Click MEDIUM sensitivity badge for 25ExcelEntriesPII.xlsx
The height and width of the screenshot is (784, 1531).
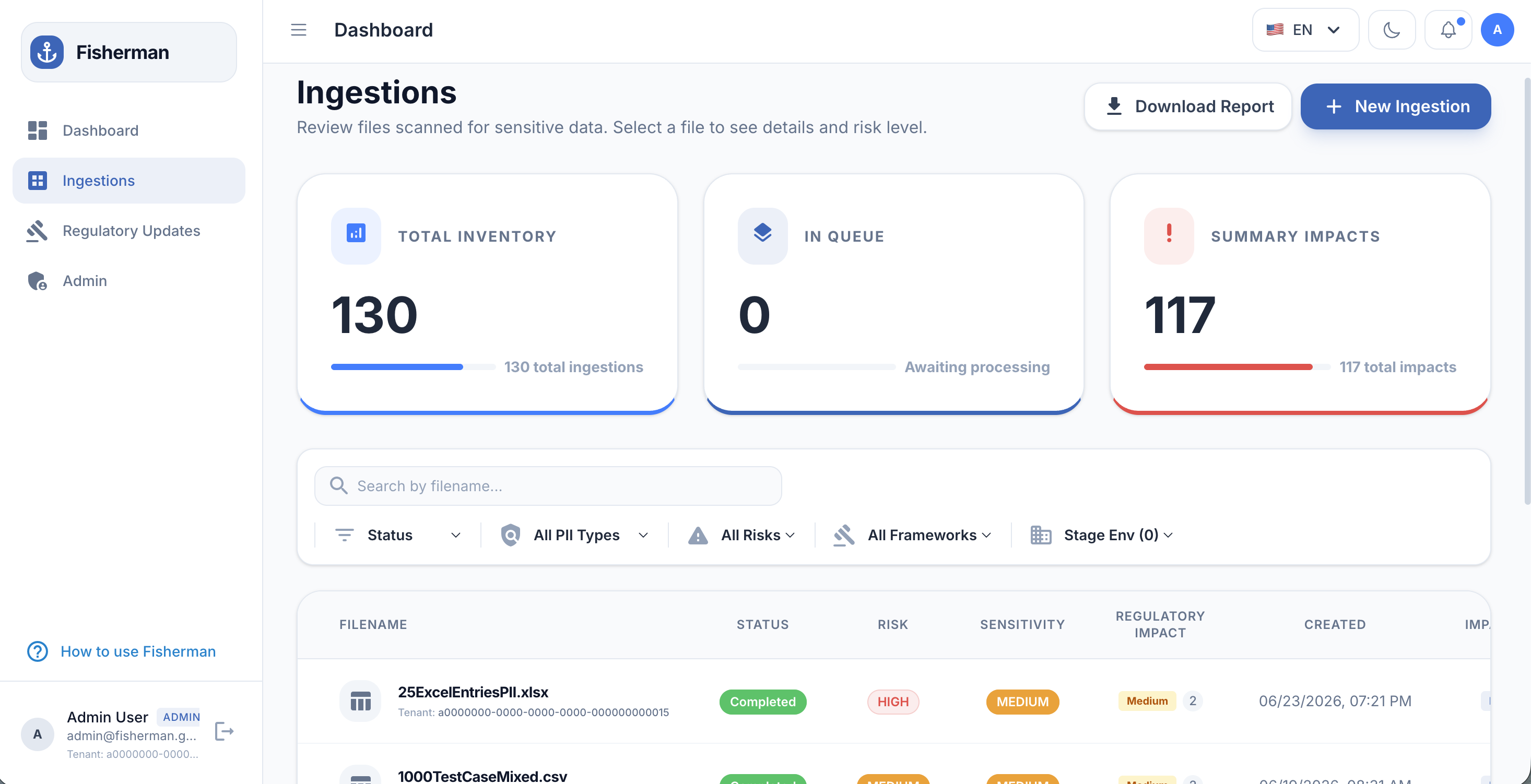coord(1022,702)
